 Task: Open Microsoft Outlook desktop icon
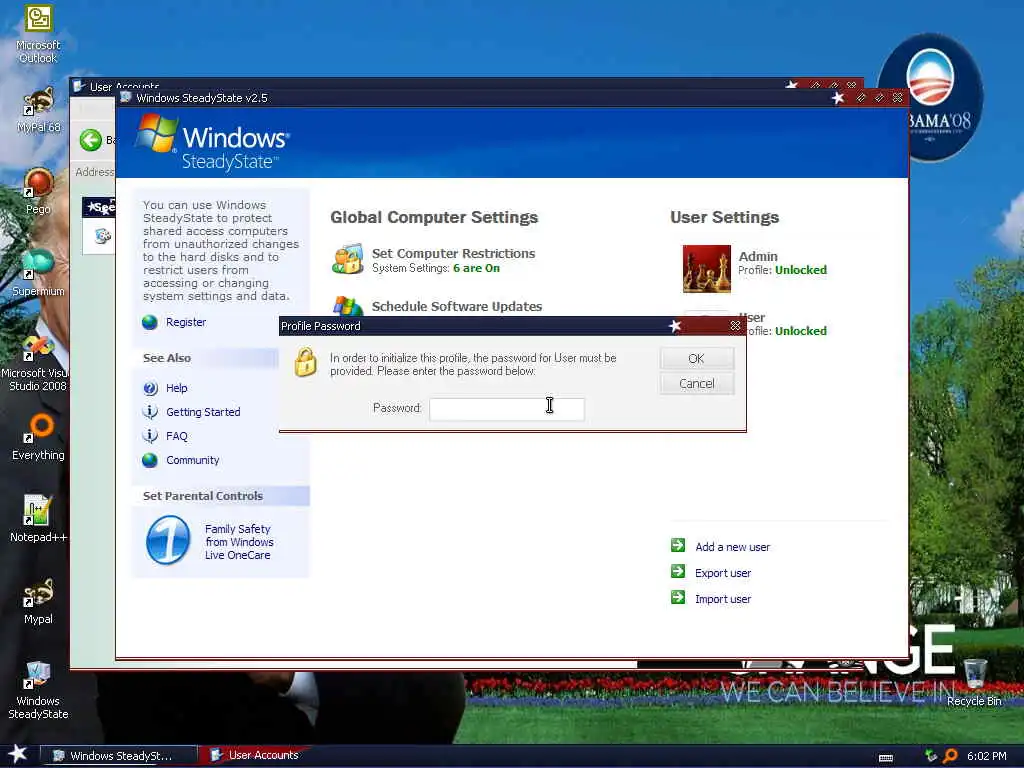click(38, 35)
